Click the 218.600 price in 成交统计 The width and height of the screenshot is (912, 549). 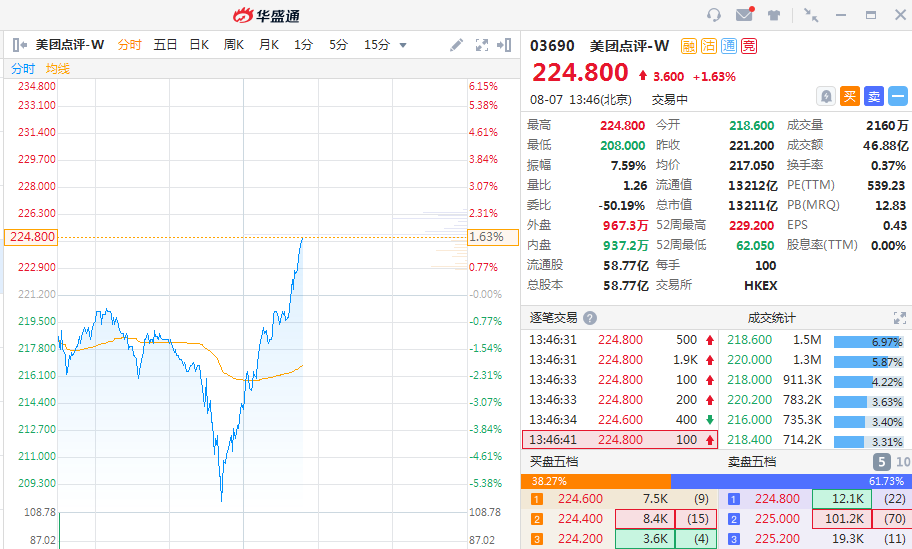[749, 340]
